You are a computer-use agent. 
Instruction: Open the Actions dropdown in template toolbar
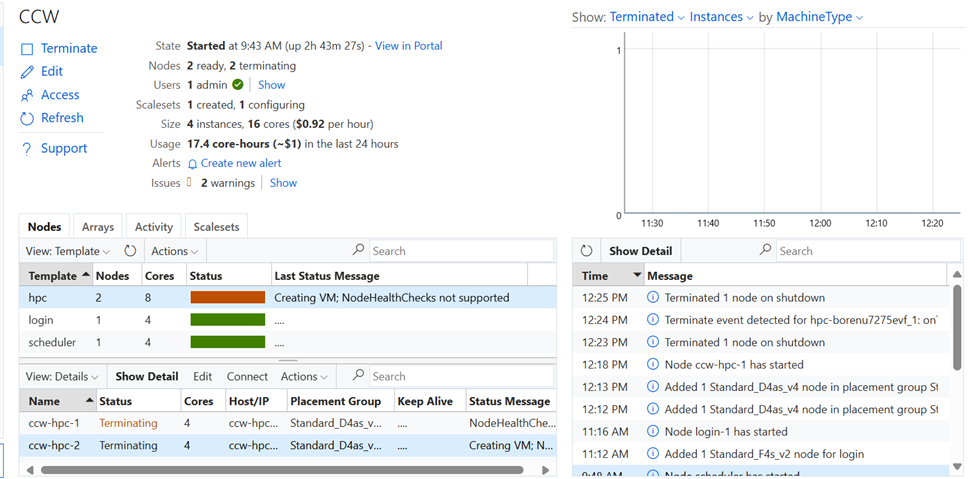175,251
